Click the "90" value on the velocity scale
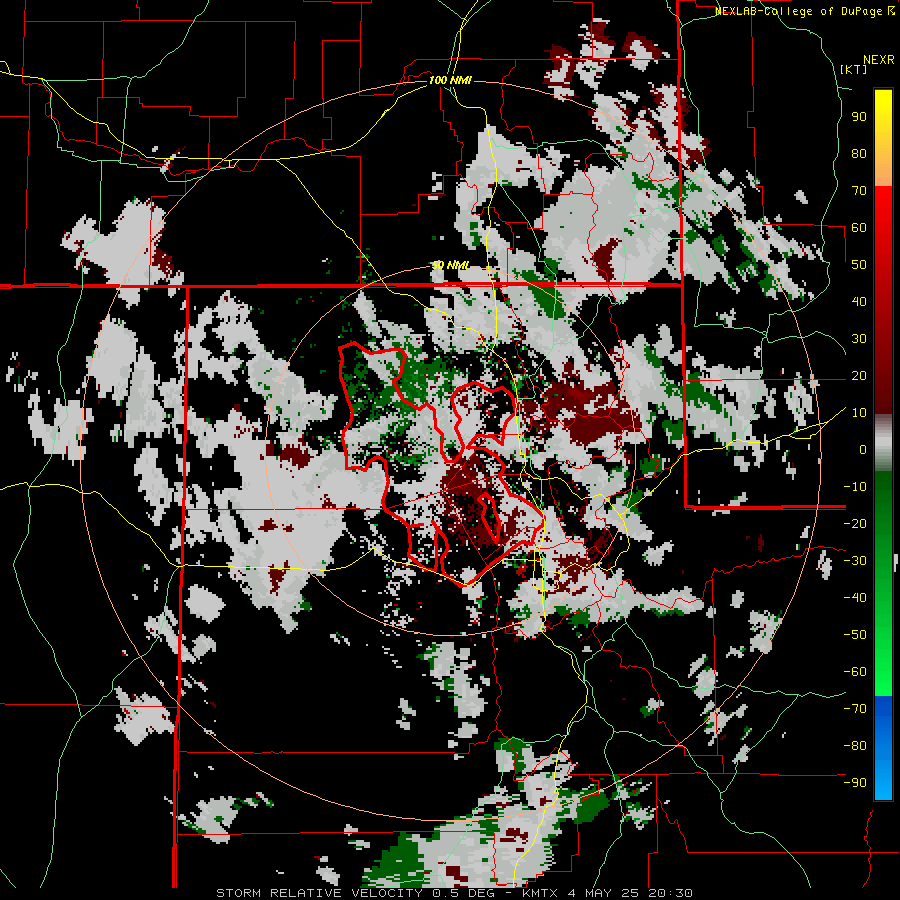Image resolution: width=900 pixels, height=900 pixels. point(859,117)
